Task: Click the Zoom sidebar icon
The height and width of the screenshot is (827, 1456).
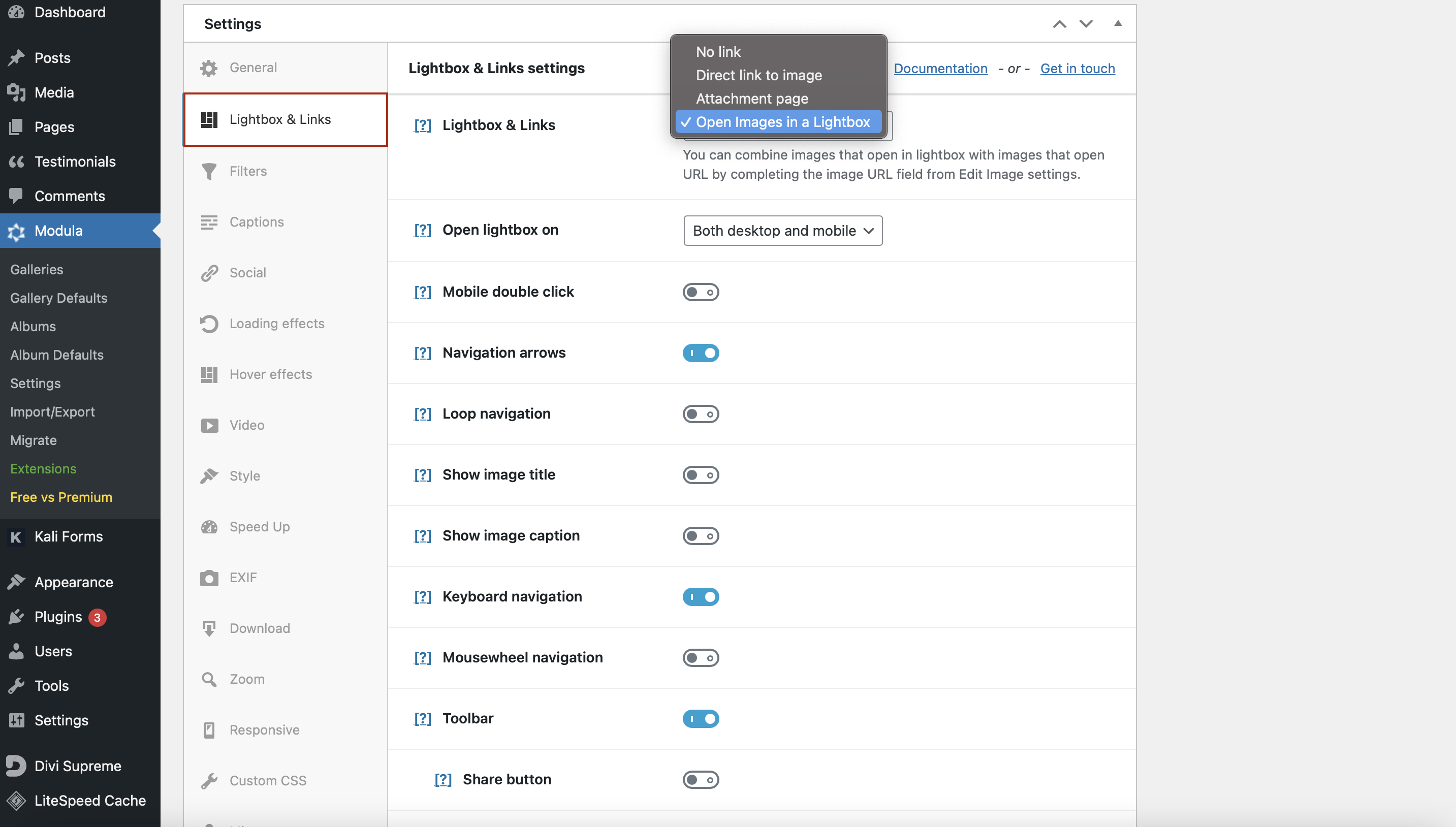Action: coord(209,679)
